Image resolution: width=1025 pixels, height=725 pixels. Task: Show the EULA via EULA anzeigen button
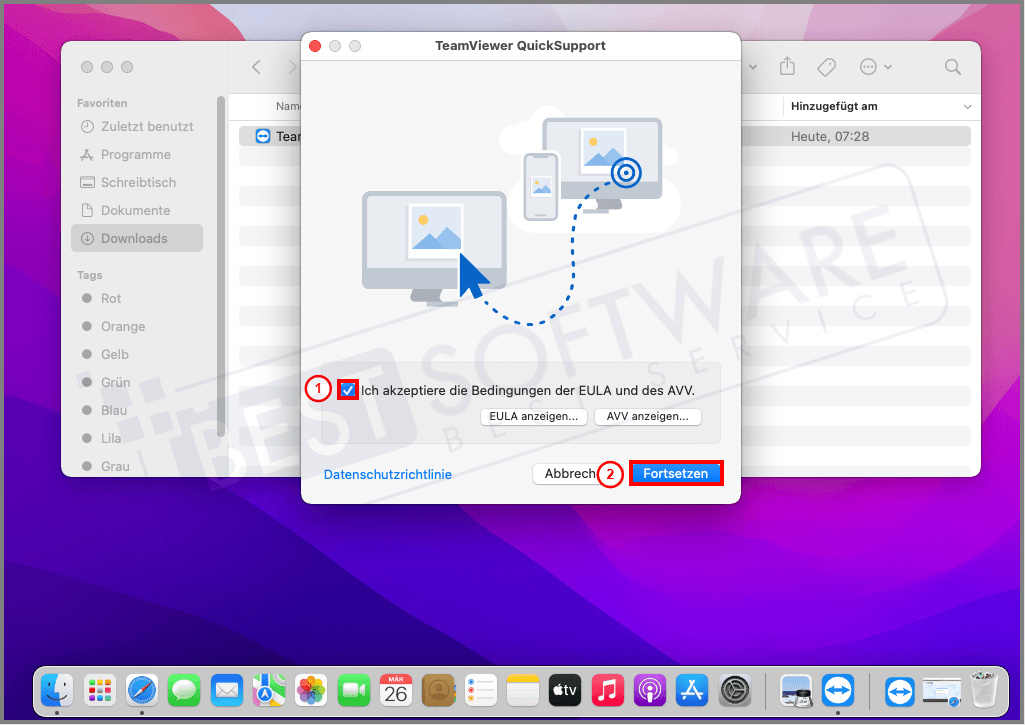tap(533, 417)
